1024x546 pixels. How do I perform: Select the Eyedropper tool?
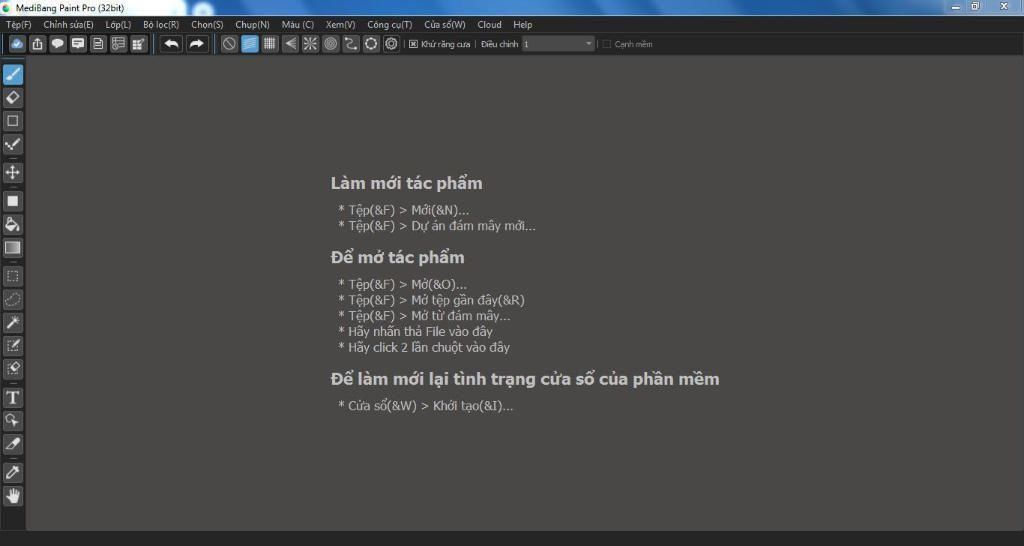click(12, 473)
